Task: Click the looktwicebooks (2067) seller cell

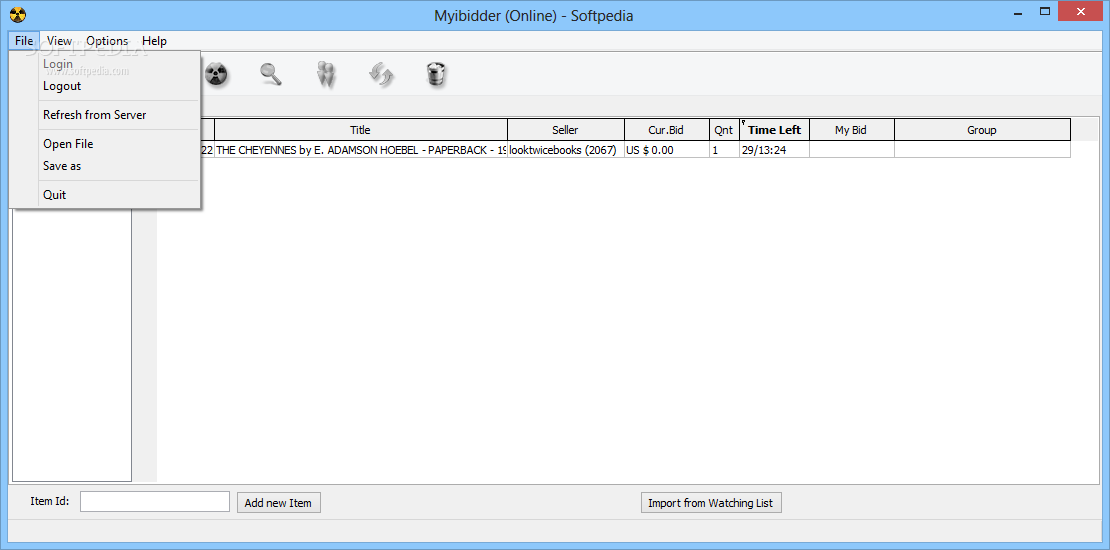Action: (566, 149)
